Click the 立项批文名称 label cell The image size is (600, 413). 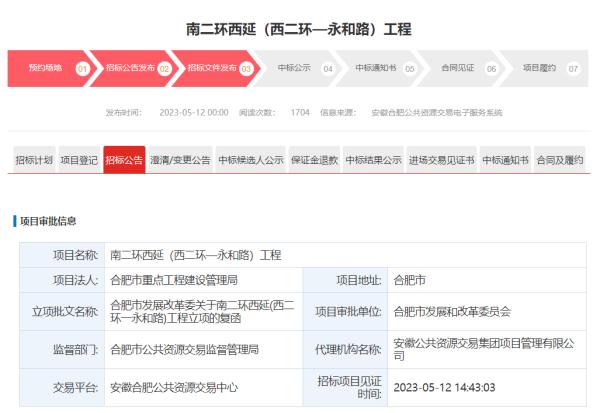[62, 312]
